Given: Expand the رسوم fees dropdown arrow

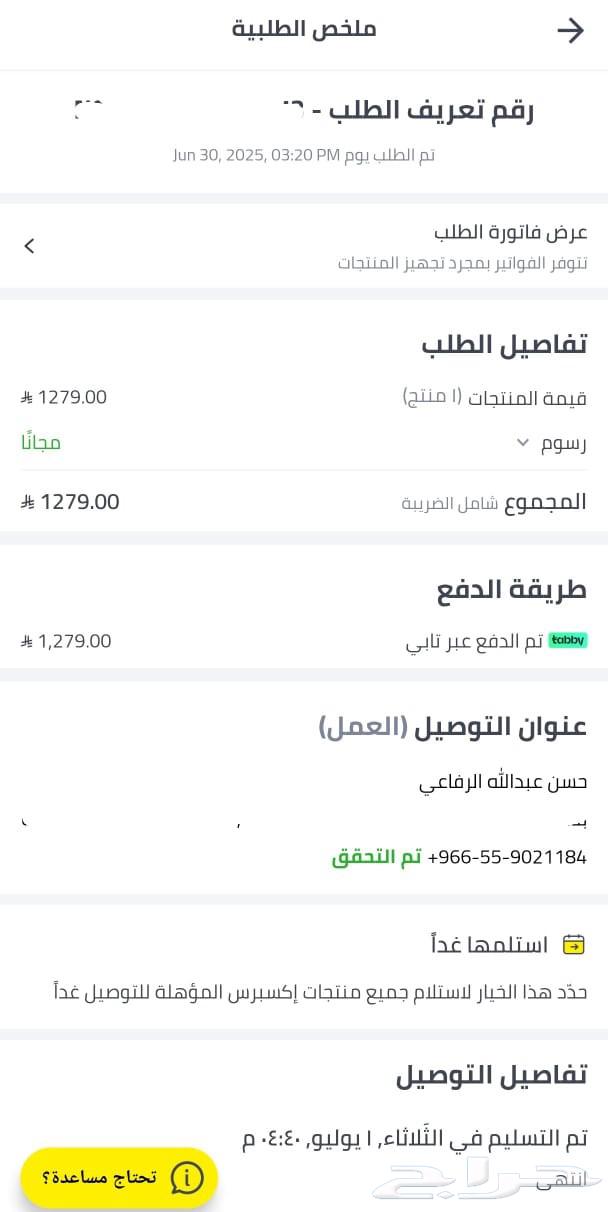Looking at the screenshot, I should [x=522, y=443].
